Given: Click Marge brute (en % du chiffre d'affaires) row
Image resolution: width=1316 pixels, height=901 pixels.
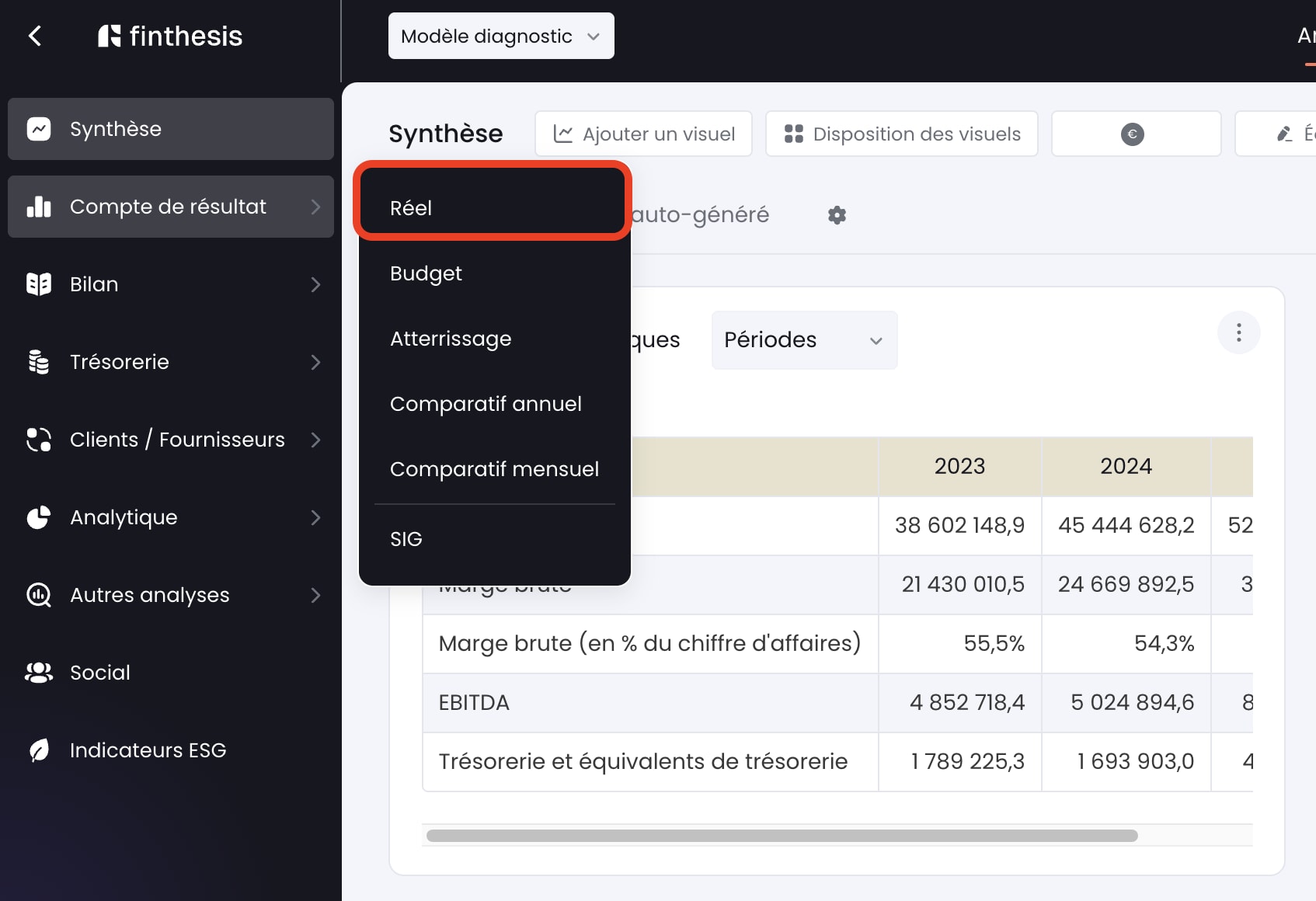Looking at the screenshot, I should point(649,643).
